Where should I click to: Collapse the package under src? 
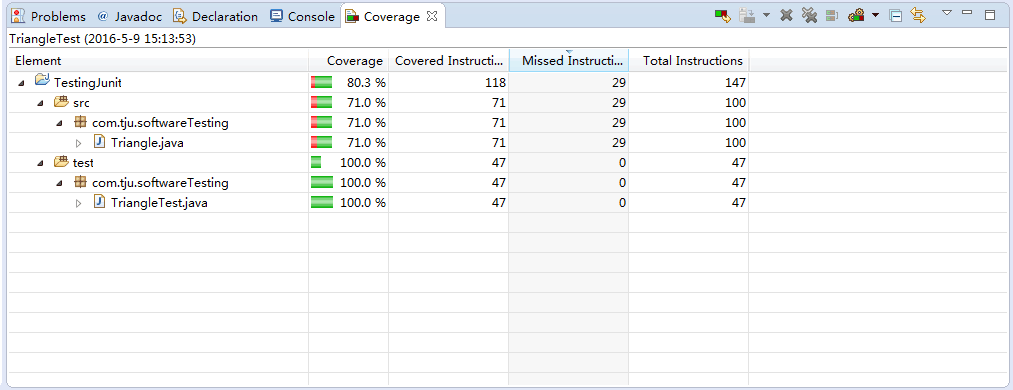click(x=59, y=123)
